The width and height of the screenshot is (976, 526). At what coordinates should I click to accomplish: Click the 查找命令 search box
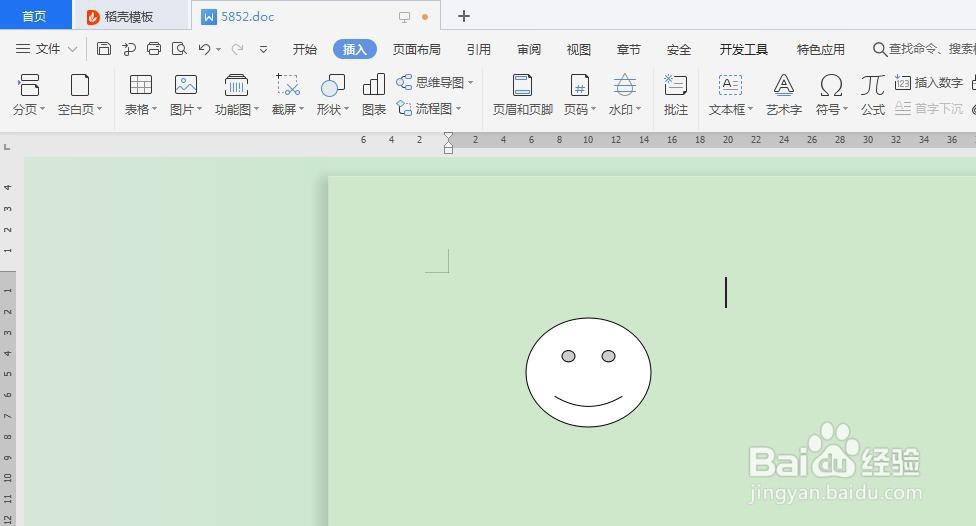[x=924, y=49]
